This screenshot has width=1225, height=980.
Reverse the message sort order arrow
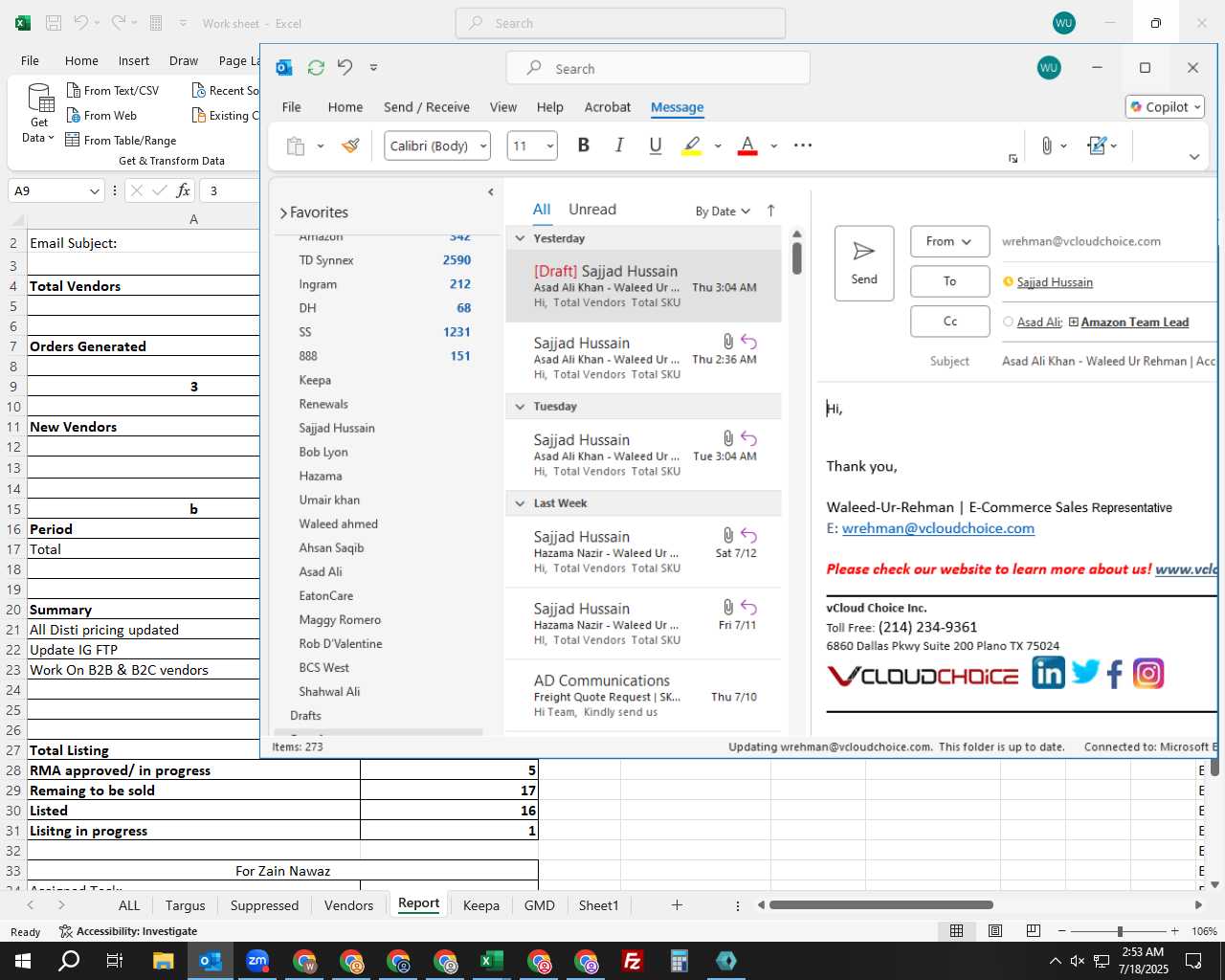coord(770,211)
